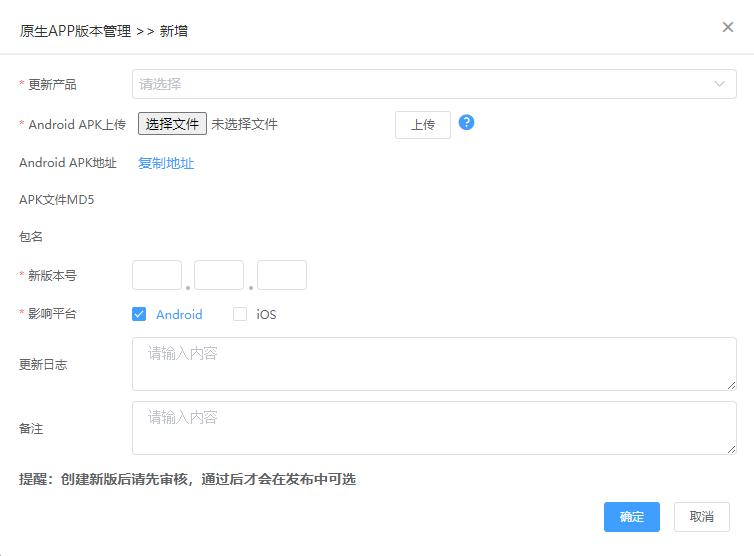Click the 上传 upload button
The image size is (754, 556).
pos(423,125)
